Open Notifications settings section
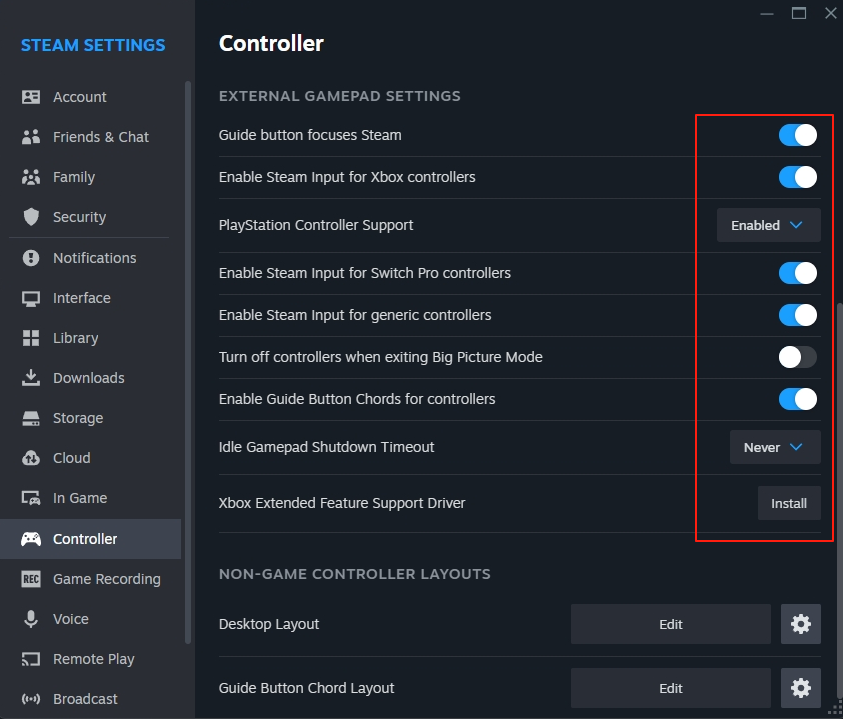The height and width of the screenshot is (719, 843). 90,258
